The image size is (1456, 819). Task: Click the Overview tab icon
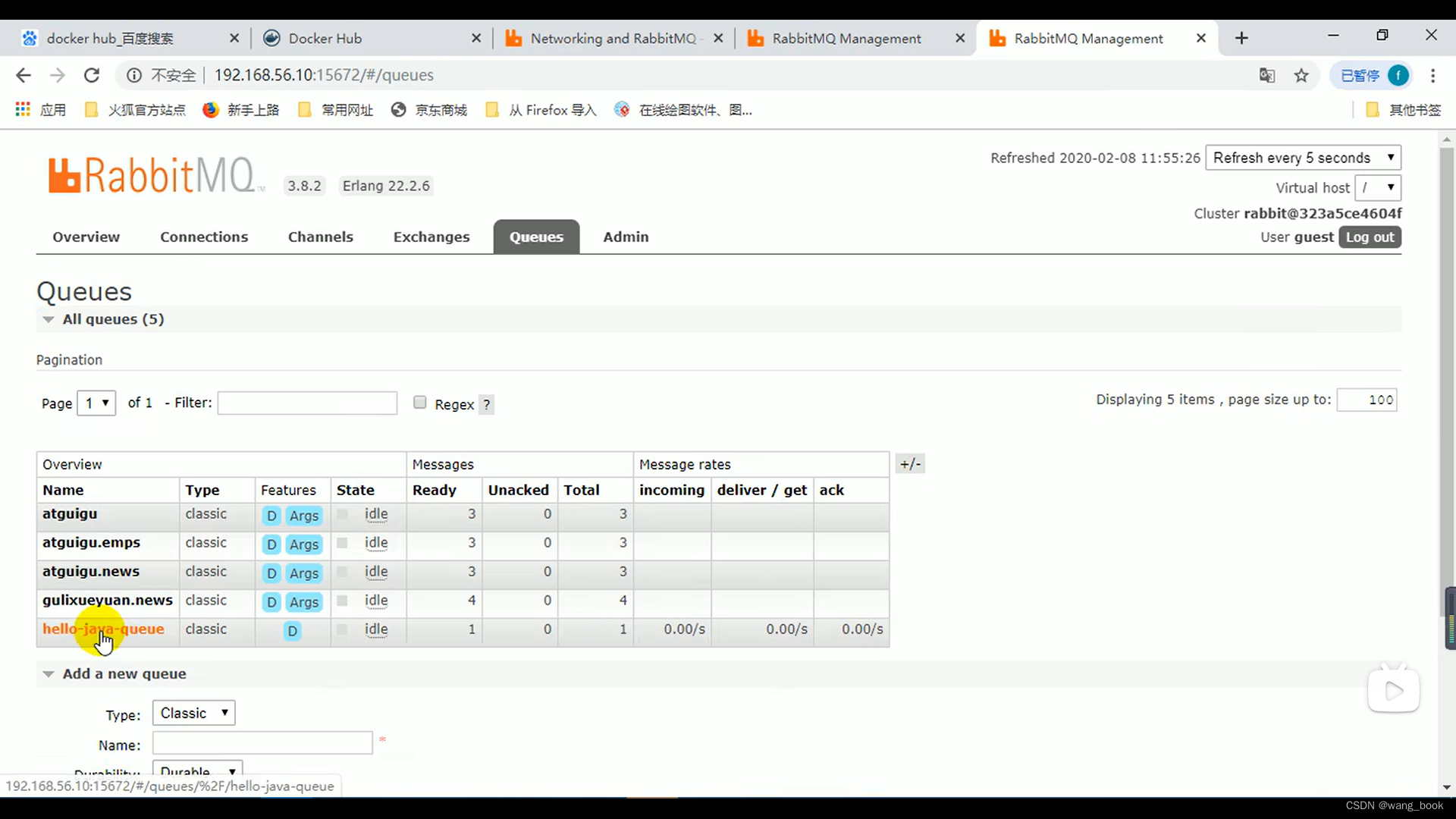(86, 237)
